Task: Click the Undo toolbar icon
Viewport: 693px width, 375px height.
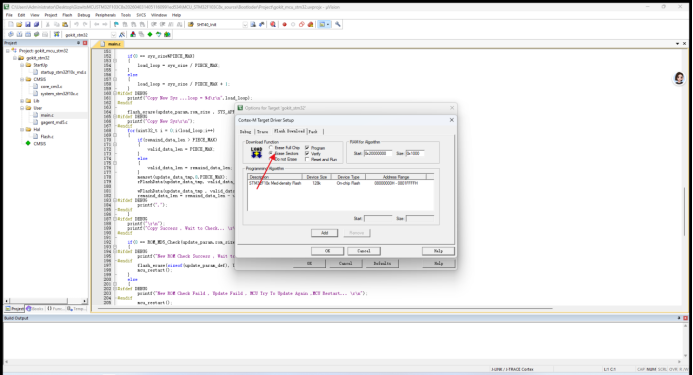Action: [76, 24]
